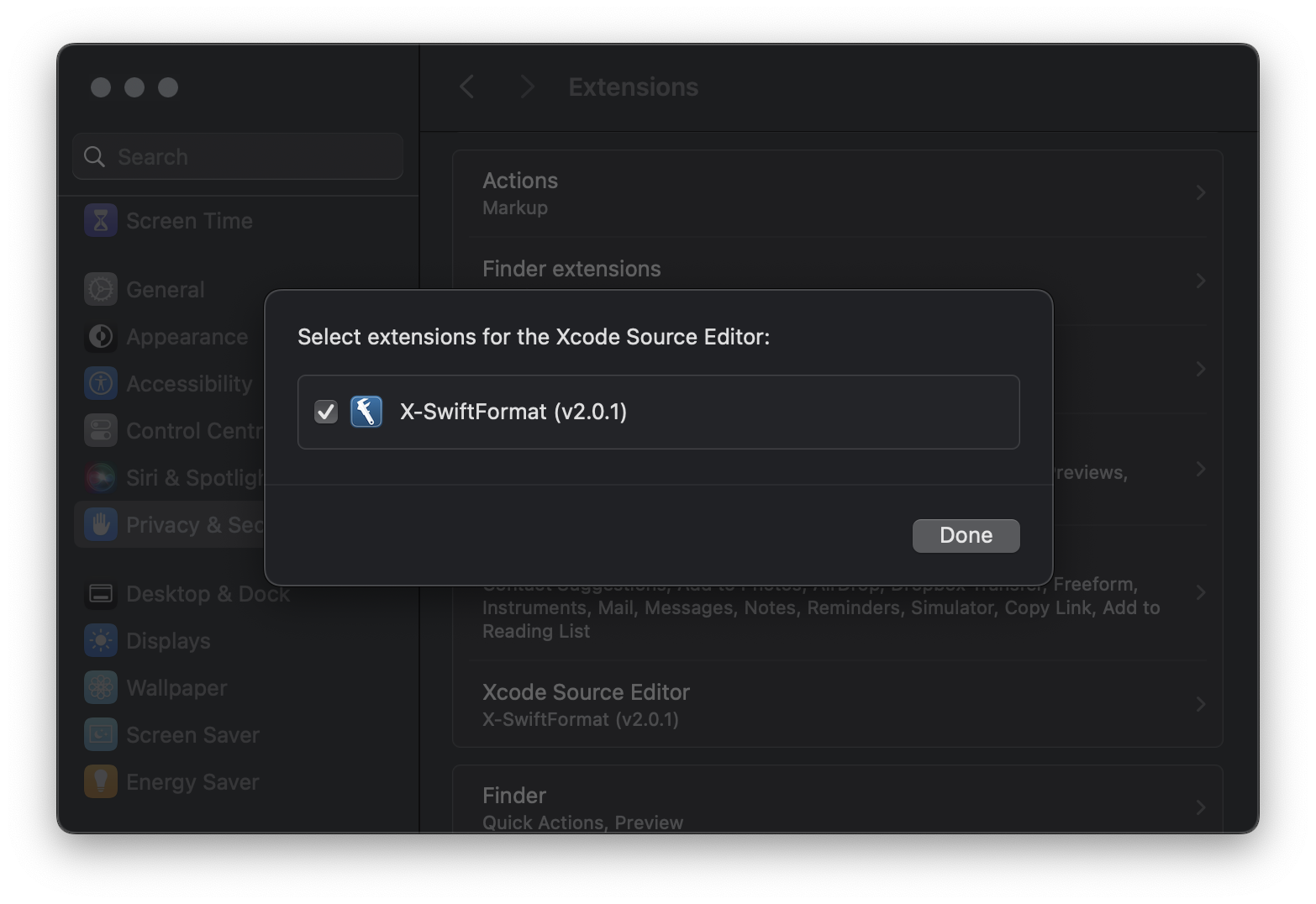Click the X-SwiftFormat app icon
Viewport: 1316px width, 904px height.
pos(366,412)
